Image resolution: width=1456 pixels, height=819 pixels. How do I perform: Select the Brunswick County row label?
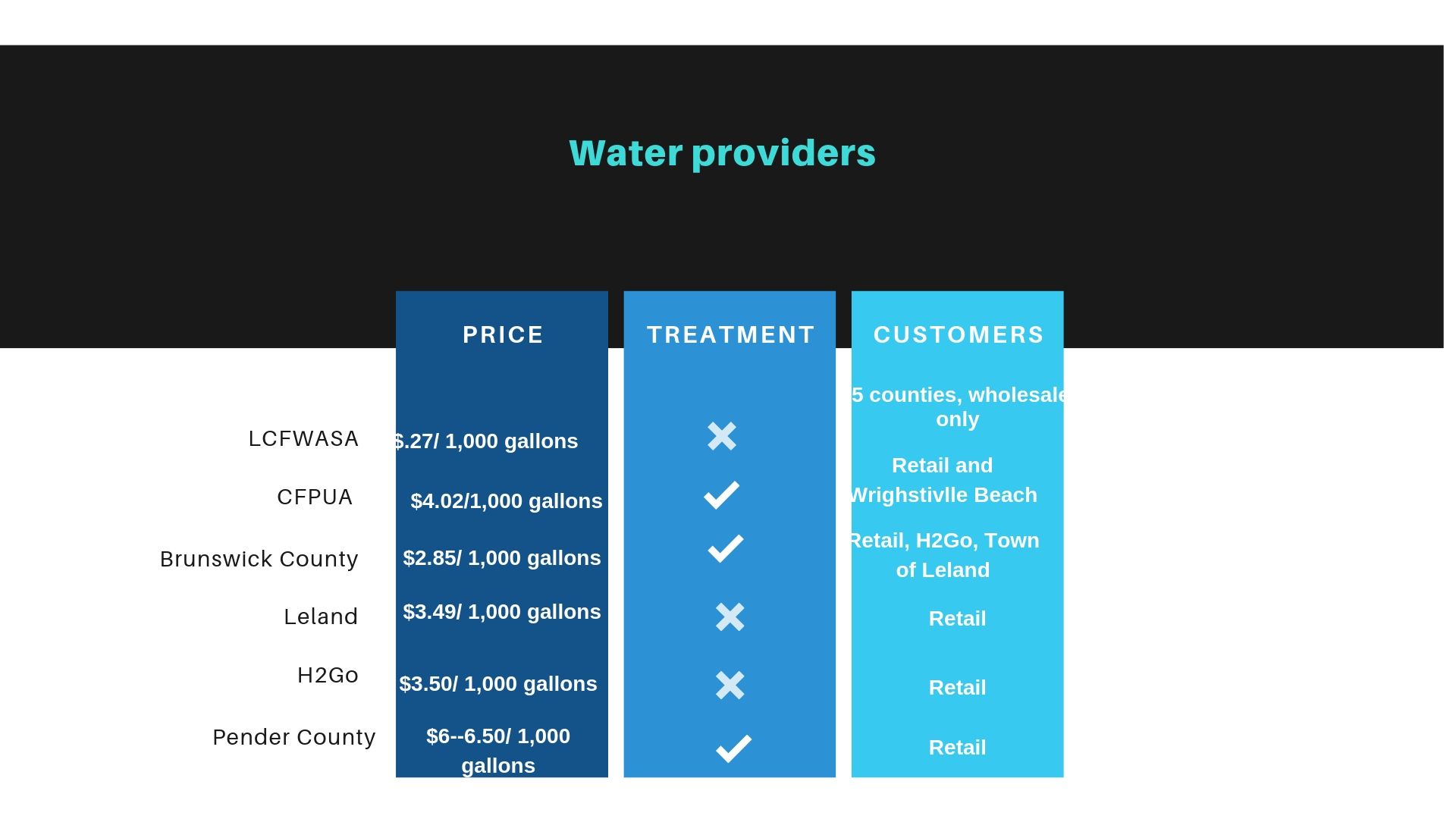coord(259,559)
